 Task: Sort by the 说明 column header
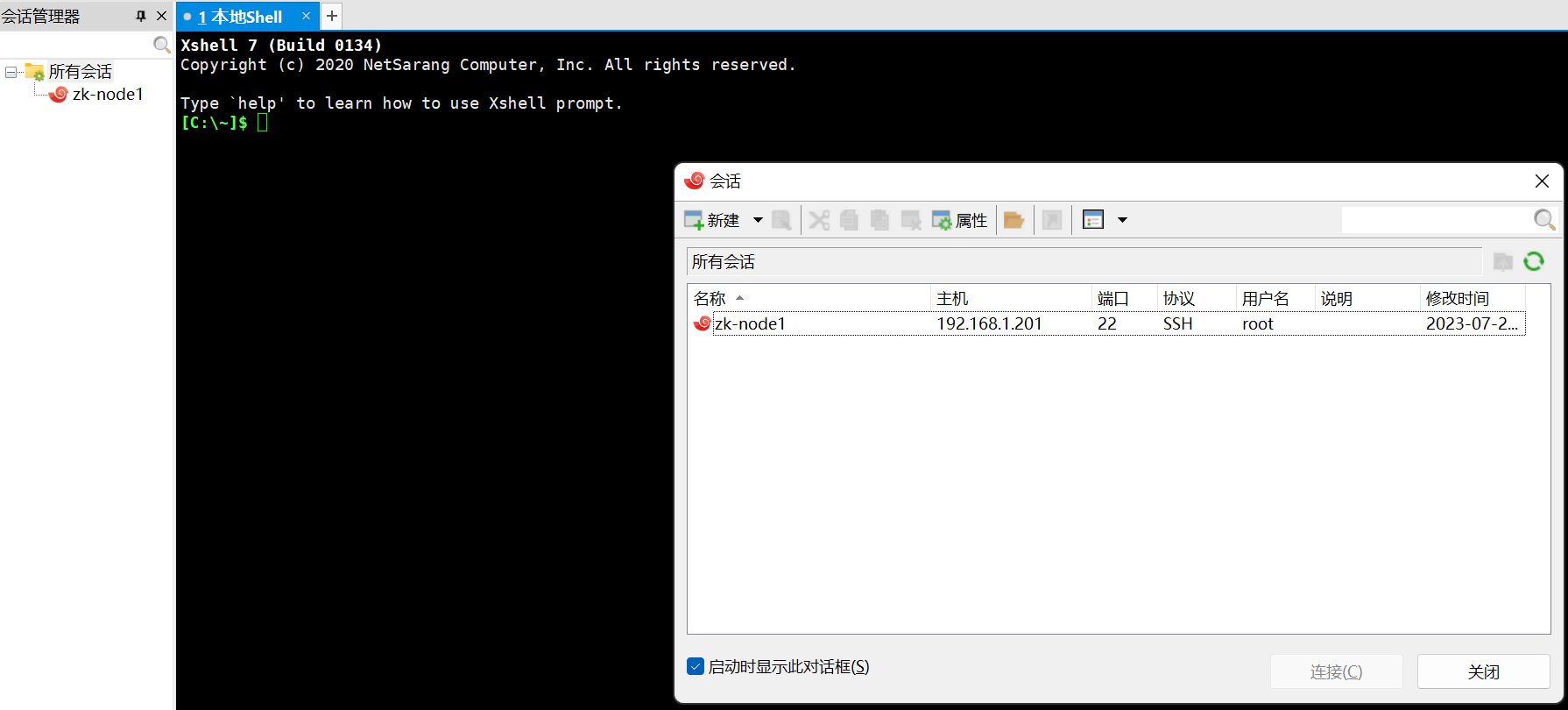pos(1367,298)
